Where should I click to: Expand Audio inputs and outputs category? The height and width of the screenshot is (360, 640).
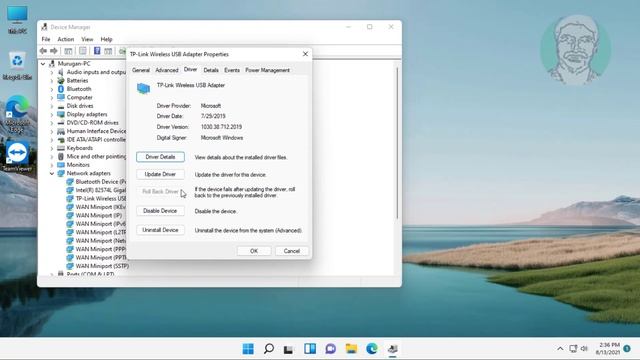(x=52, y=72)
